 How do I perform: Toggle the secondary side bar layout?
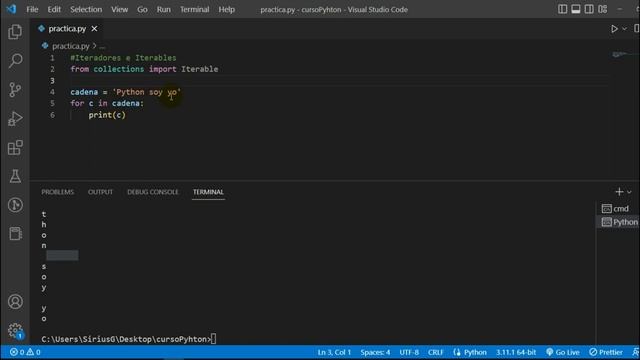pos(589,9)
